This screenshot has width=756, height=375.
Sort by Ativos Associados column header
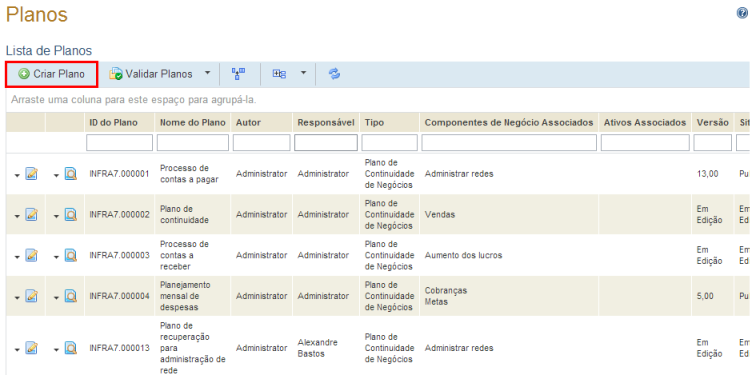(645, 123)
